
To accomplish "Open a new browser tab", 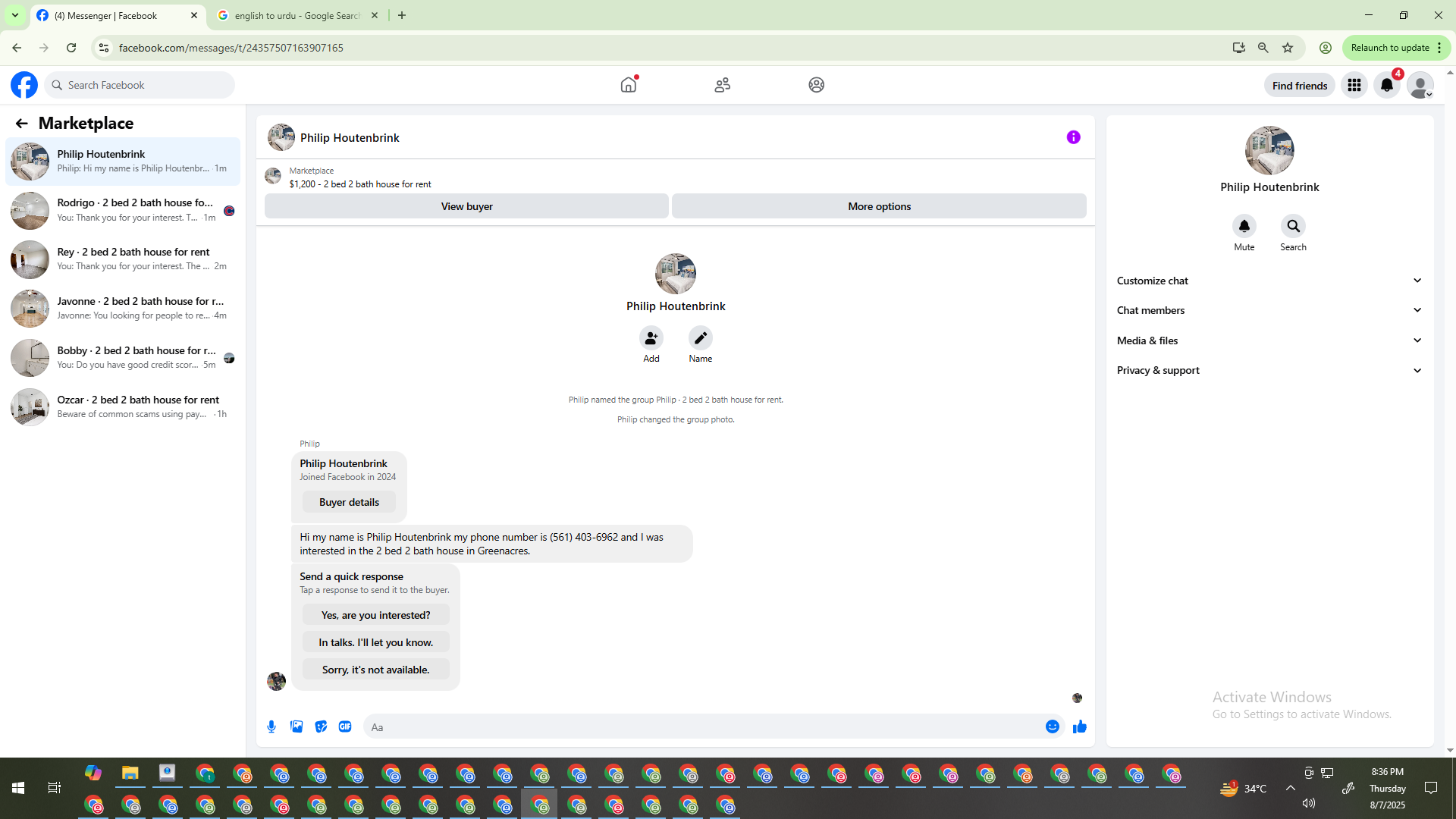I will pyautogui.click(x=402, y=15).
